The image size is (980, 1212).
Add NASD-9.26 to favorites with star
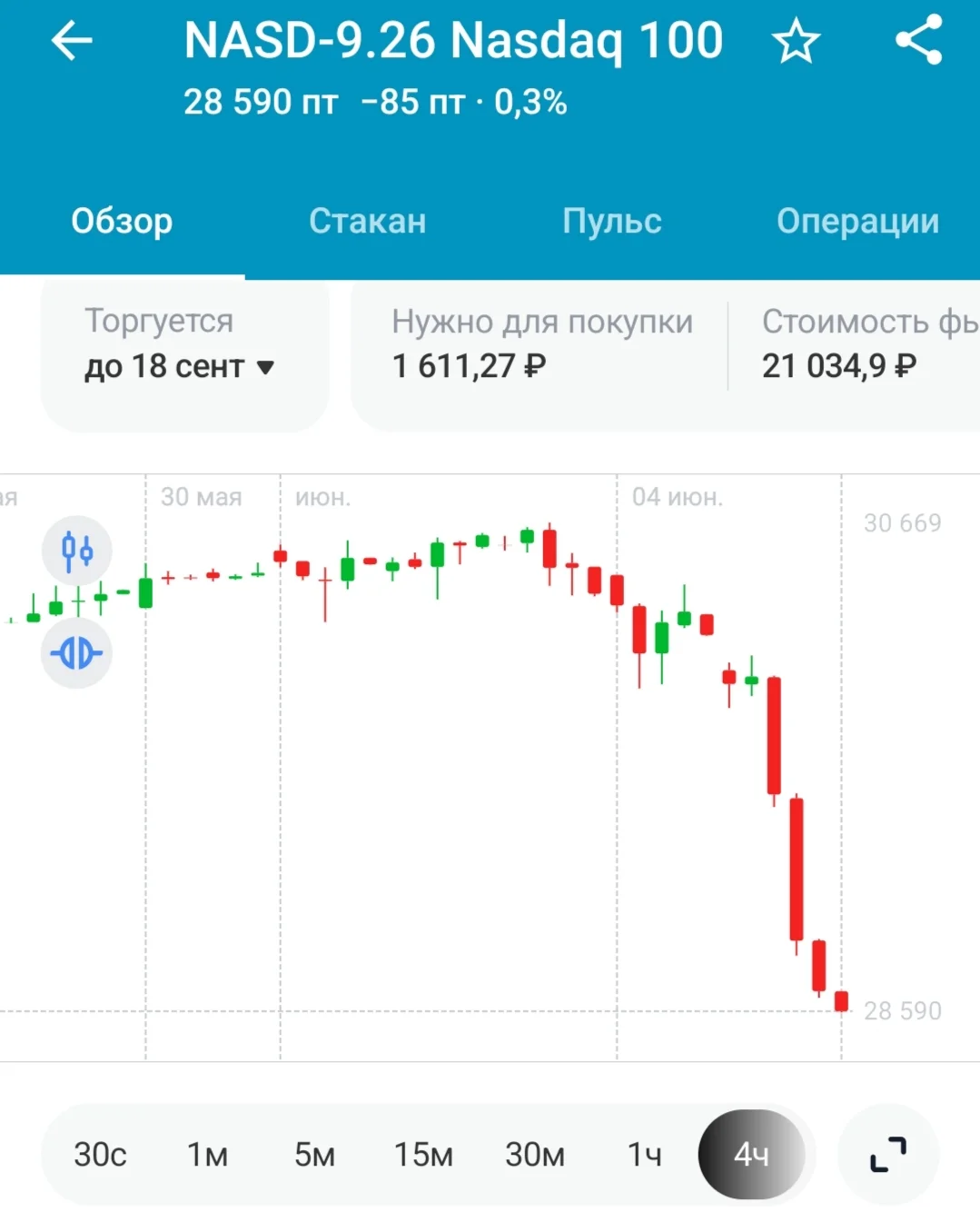point(796,42)
